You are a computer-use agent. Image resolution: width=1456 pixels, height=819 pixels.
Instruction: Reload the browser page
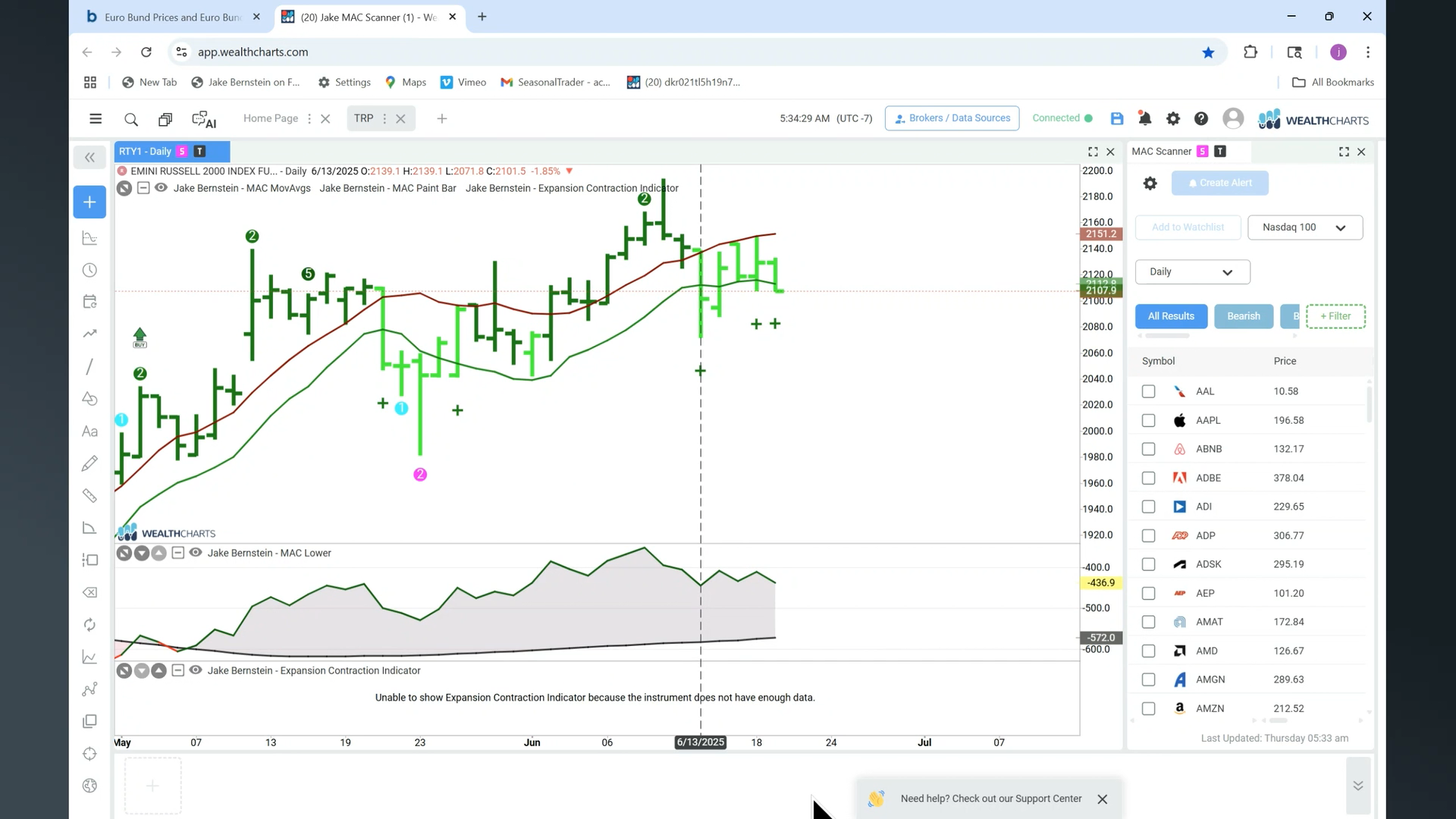[146, 52]
